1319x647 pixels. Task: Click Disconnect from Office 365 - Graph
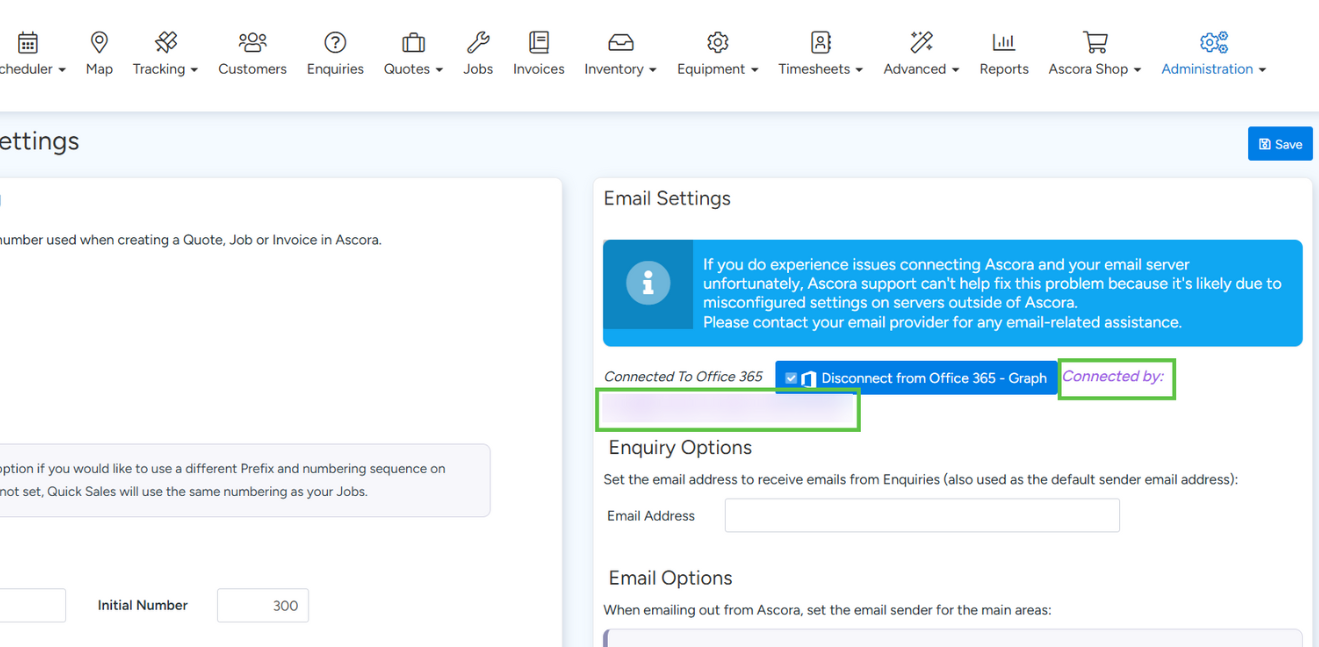pyautogui.click(x=933, y=378)
